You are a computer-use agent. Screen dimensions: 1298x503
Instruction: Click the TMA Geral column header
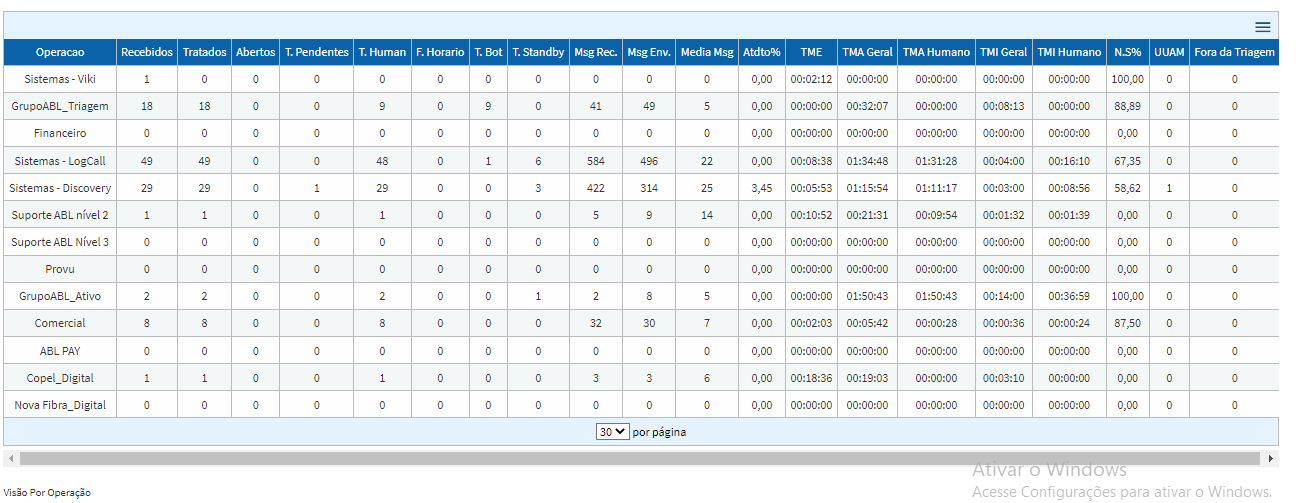867,52
